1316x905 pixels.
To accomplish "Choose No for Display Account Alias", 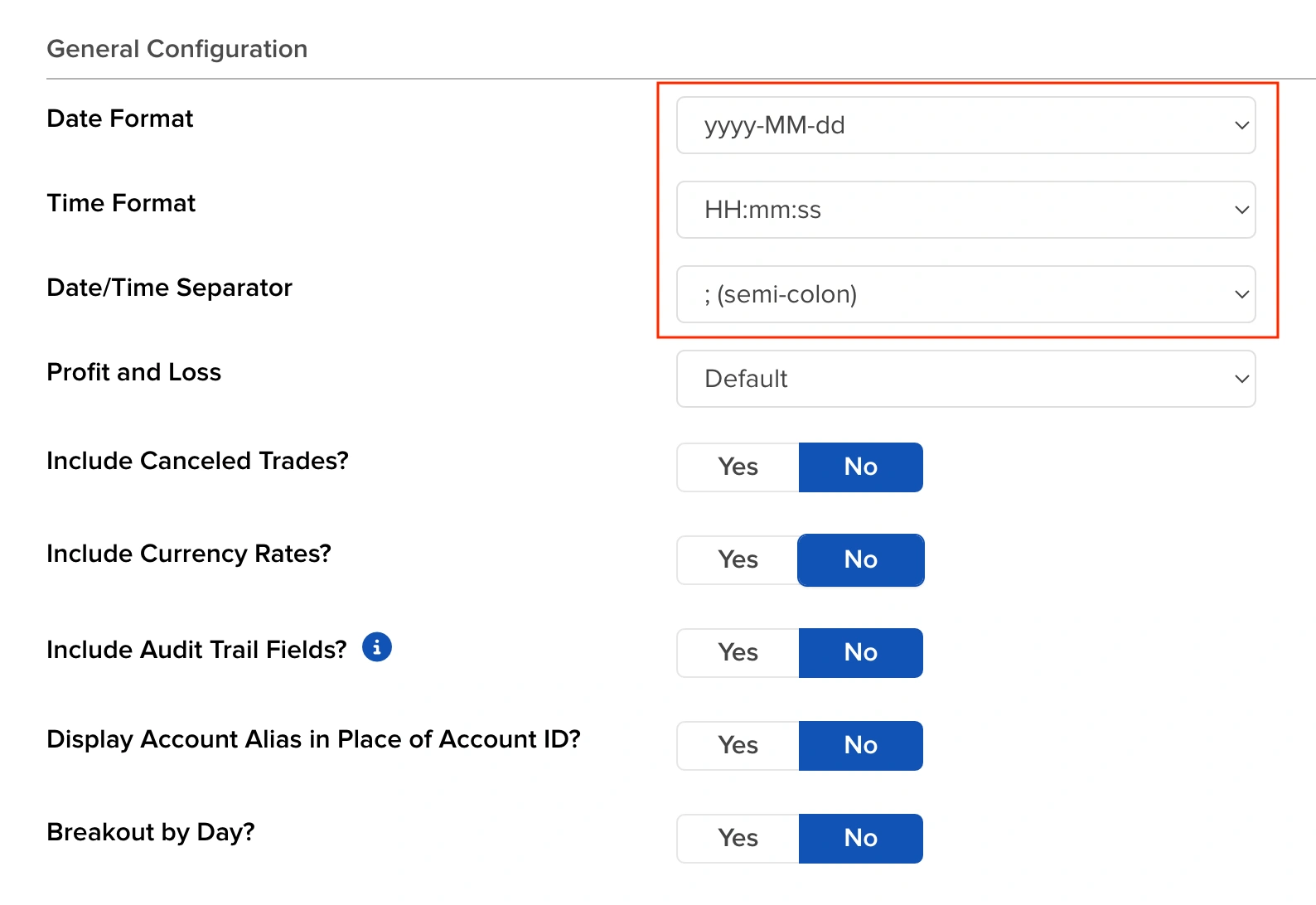I will pyautogui.click(x=860, y=746).
